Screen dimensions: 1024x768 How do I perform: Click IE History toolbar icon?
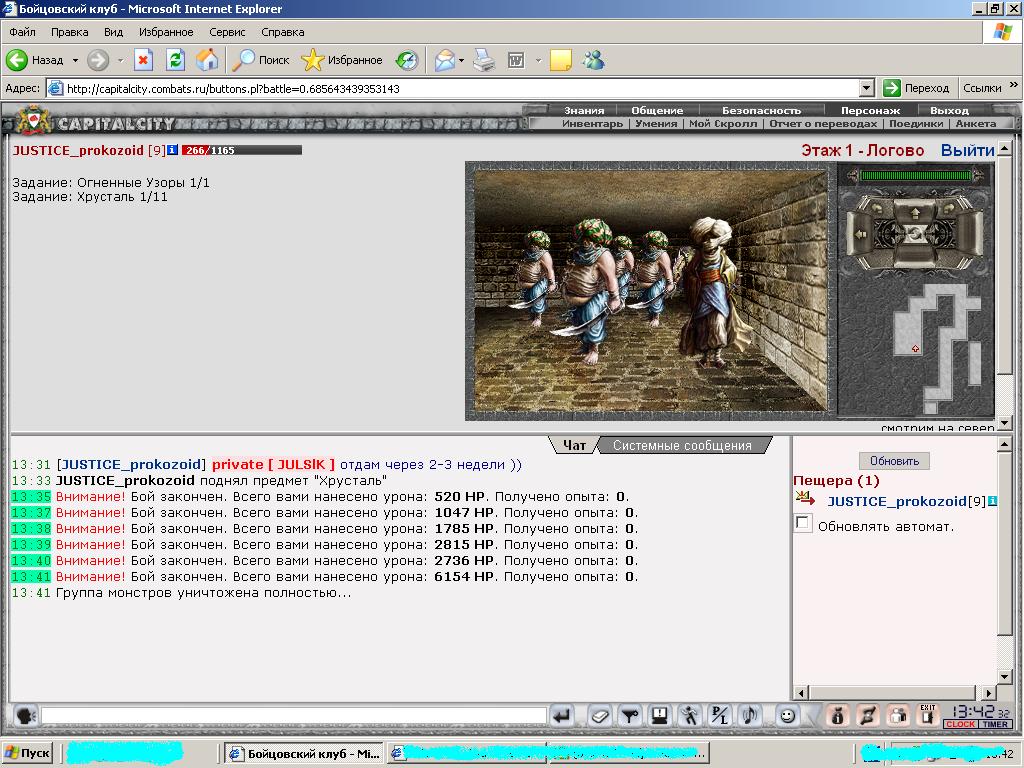point(407,60)
